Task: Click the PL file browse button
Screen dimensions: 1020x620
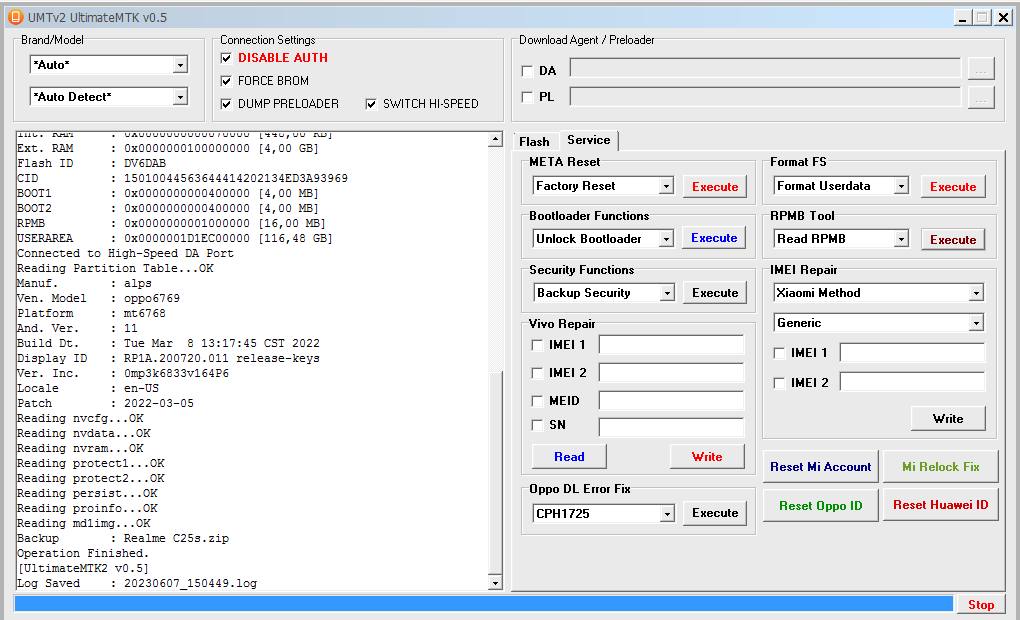Action: tap(981, 98)
